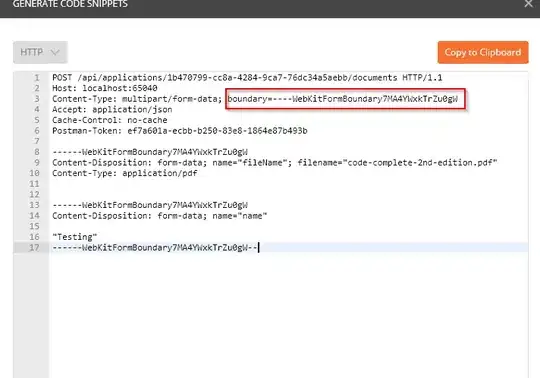Viewport: 540px width, 378px height.
Task: Click line number 12 in the gutter
Action: pyautogui.click(x=34, y=195)
